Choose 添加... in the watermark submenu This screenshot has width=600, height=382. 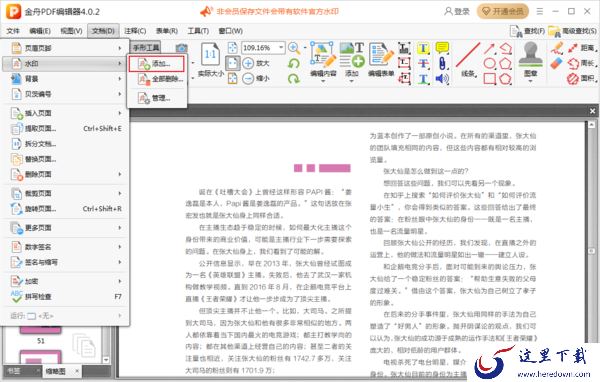[x=157, y=64]
